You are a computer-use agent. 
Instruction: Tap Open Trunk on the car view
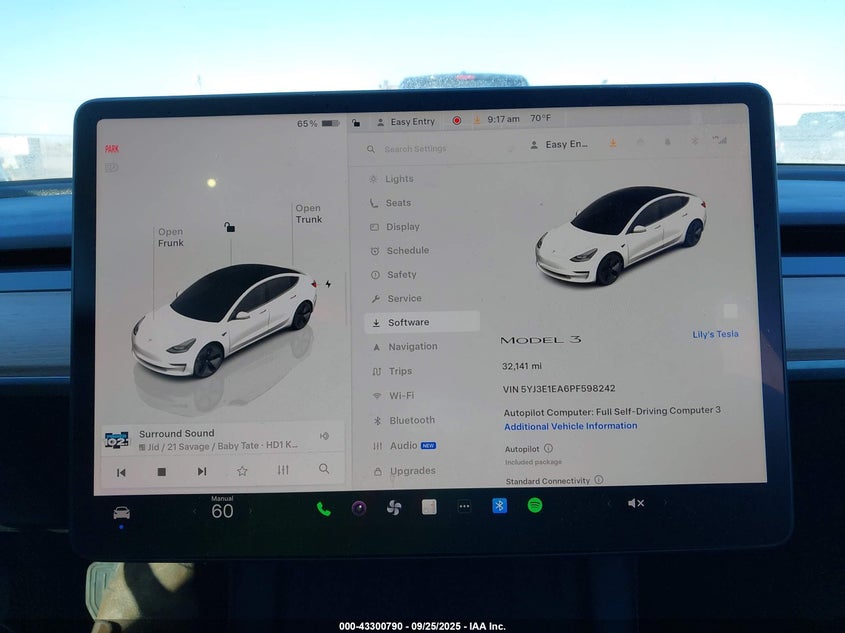(308, 214)
